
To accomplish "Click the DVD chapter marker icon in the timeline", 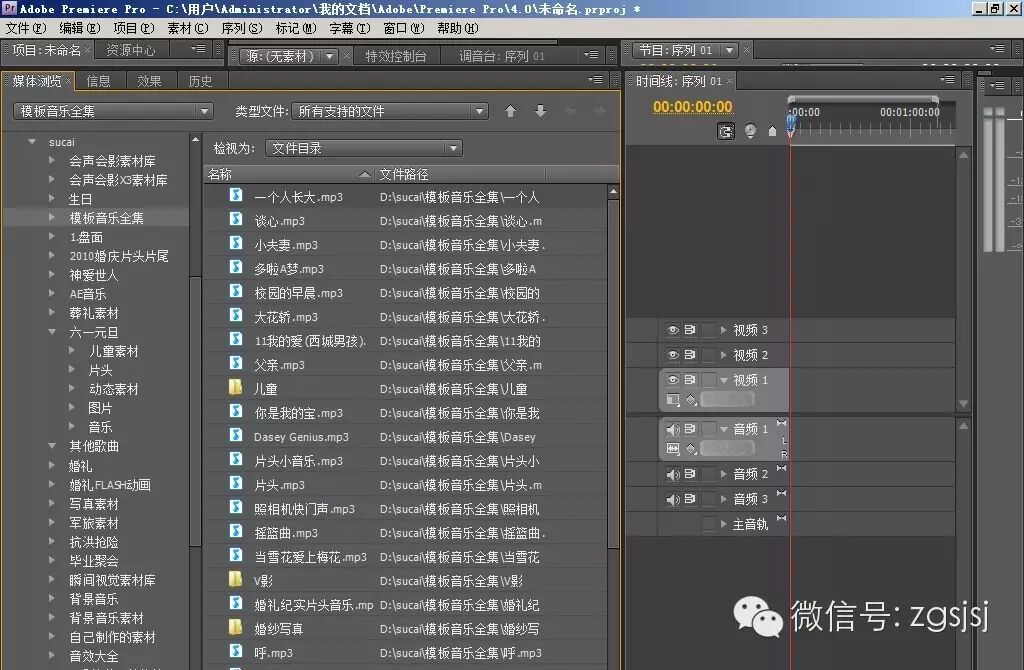I will coord(750,131).
